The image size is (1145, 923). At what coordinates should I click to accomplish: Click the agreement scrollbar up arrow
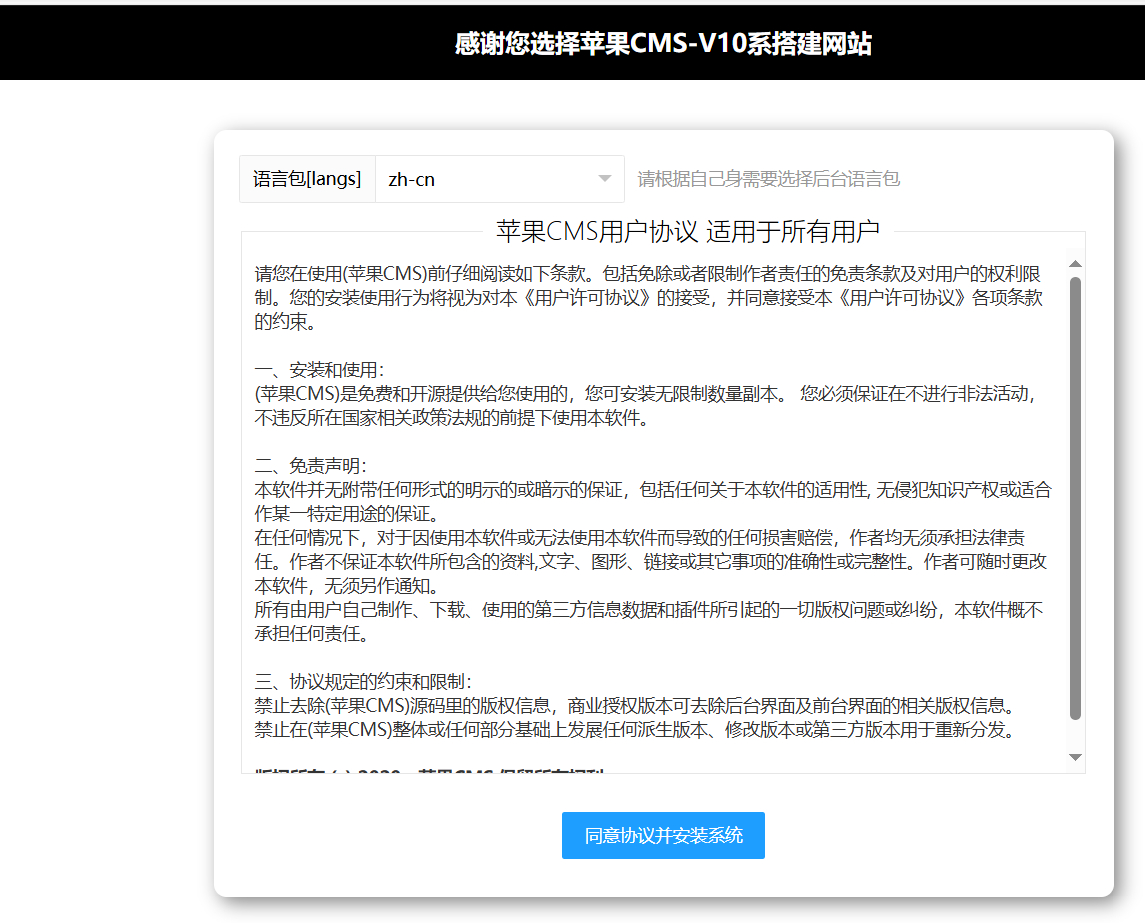(1075, 264)
